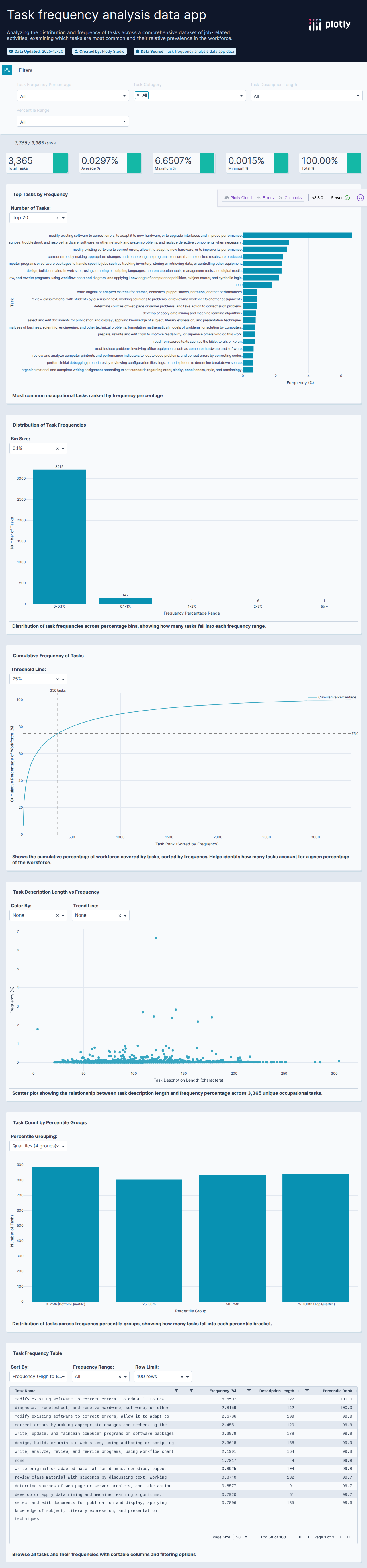Clear the Row Limit 100 rows value
Viewport: 367px width, 1568px height.
point(182,1377)
